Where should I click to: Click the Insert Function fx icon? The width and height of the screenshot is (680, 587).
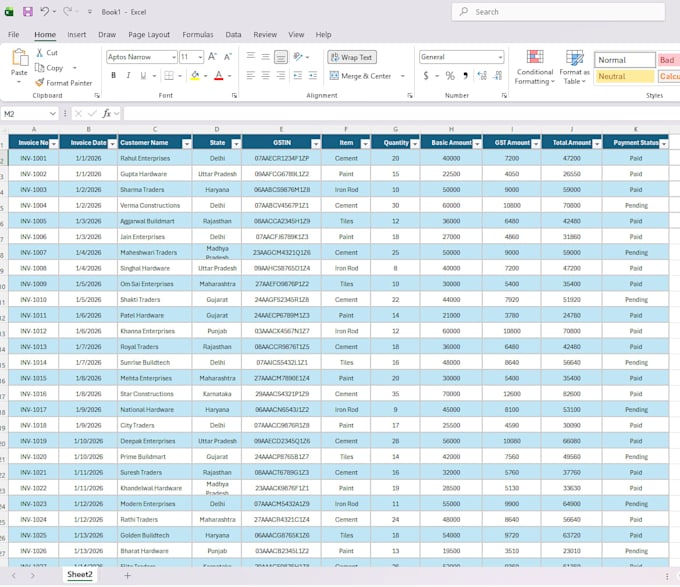(106, 114)
